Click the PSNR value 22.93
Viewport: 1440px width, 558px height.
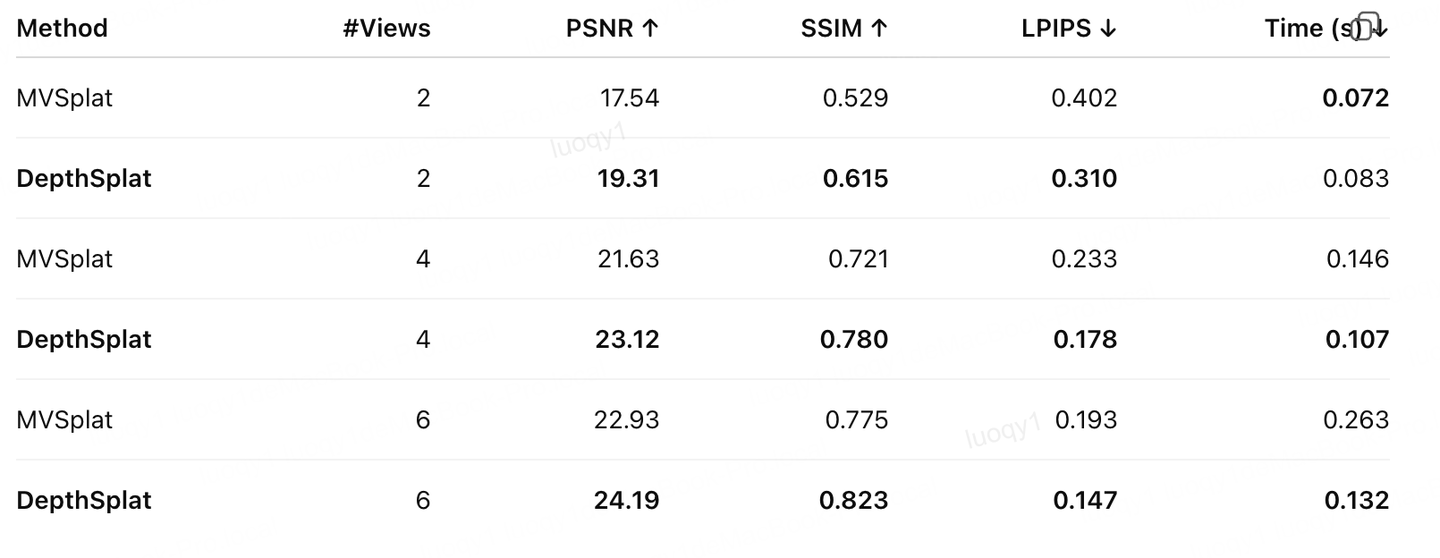coord(629,420)
